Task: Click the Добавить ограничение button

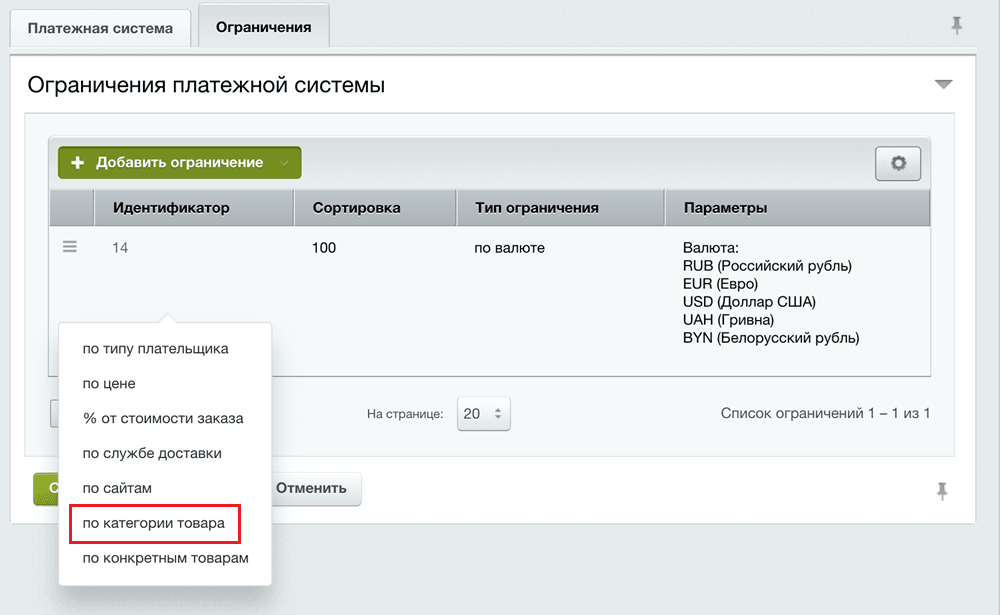Action: point(168,163)
